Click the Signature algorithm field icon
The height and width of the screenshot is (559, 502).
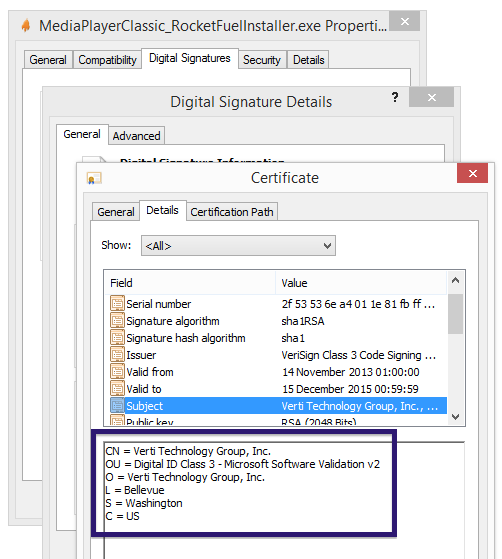pos(117,321)
